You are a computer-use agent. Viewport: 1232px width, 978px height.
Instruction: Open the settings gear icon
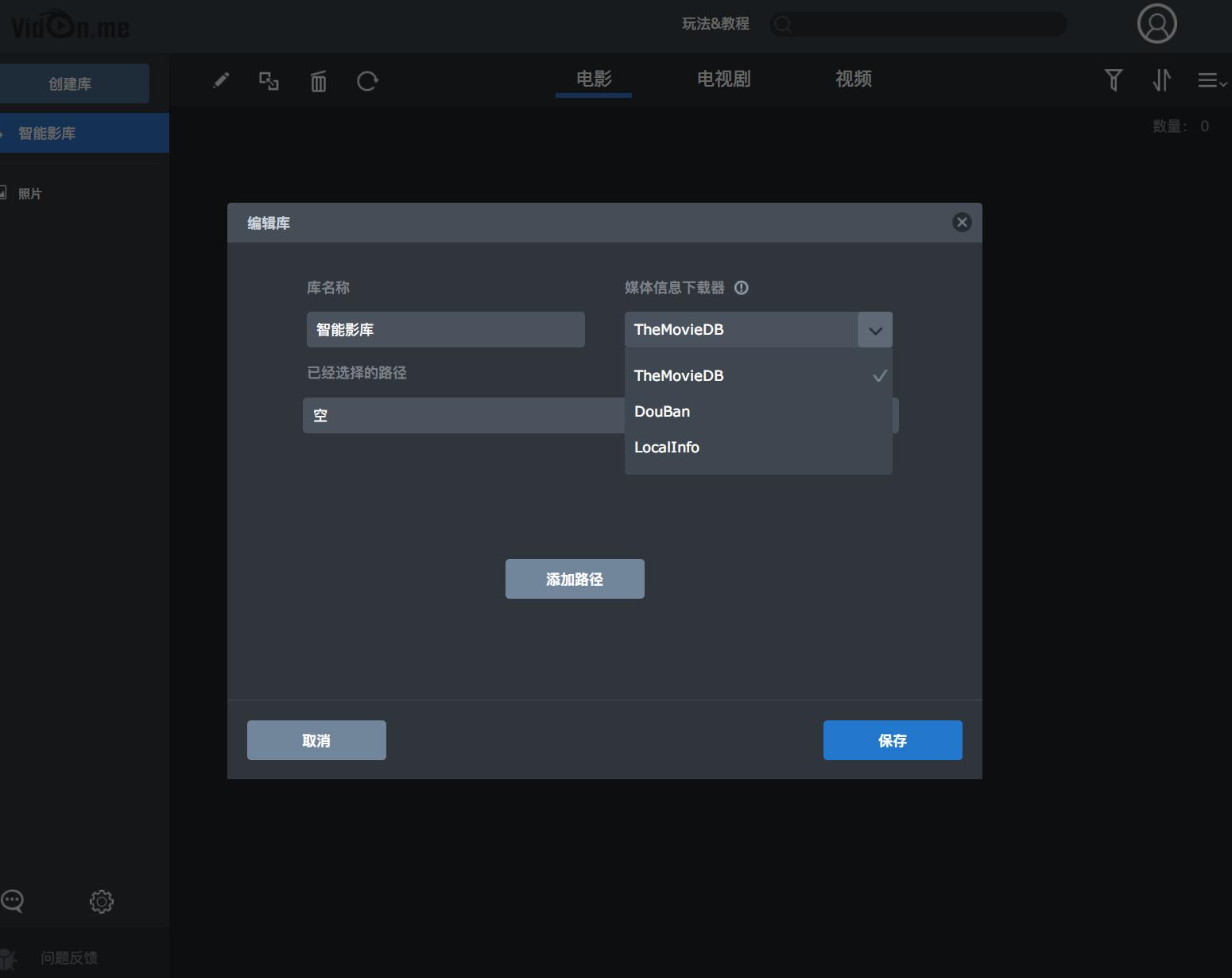pos(102,901)
